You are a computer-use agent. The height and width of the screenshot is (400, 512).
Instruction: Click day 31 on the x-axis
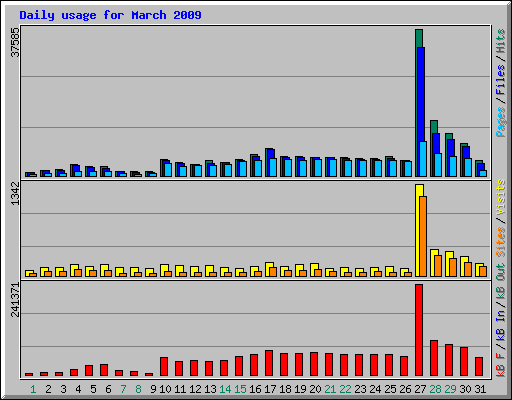click(480, 389)
